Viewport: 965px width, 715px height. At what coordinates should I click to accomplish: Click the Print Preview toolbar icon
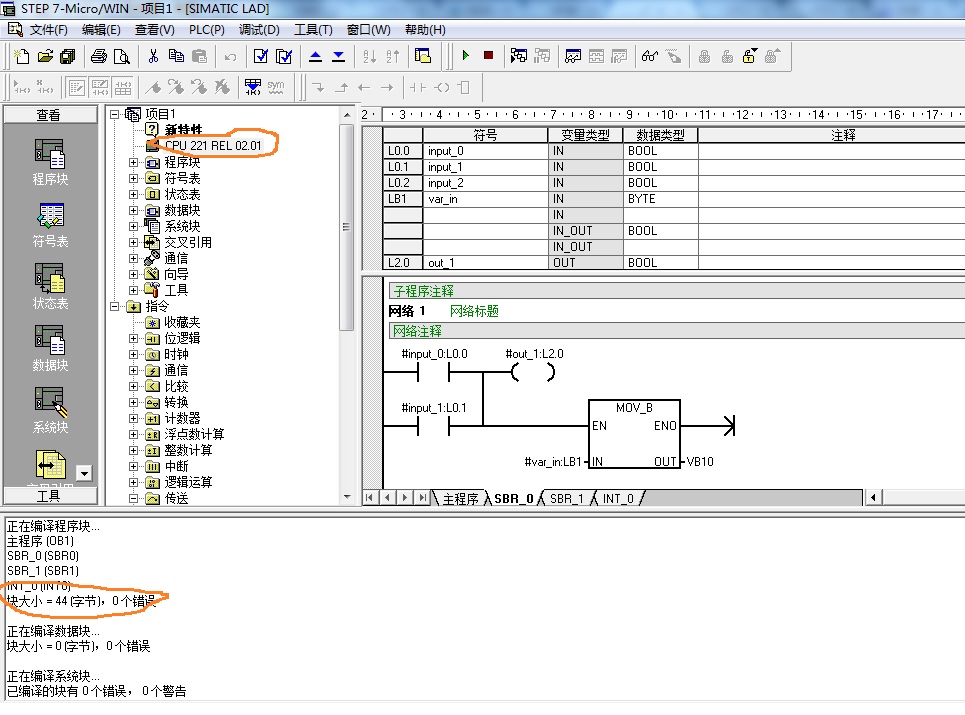pyautogui.click(x=122, y=57)
